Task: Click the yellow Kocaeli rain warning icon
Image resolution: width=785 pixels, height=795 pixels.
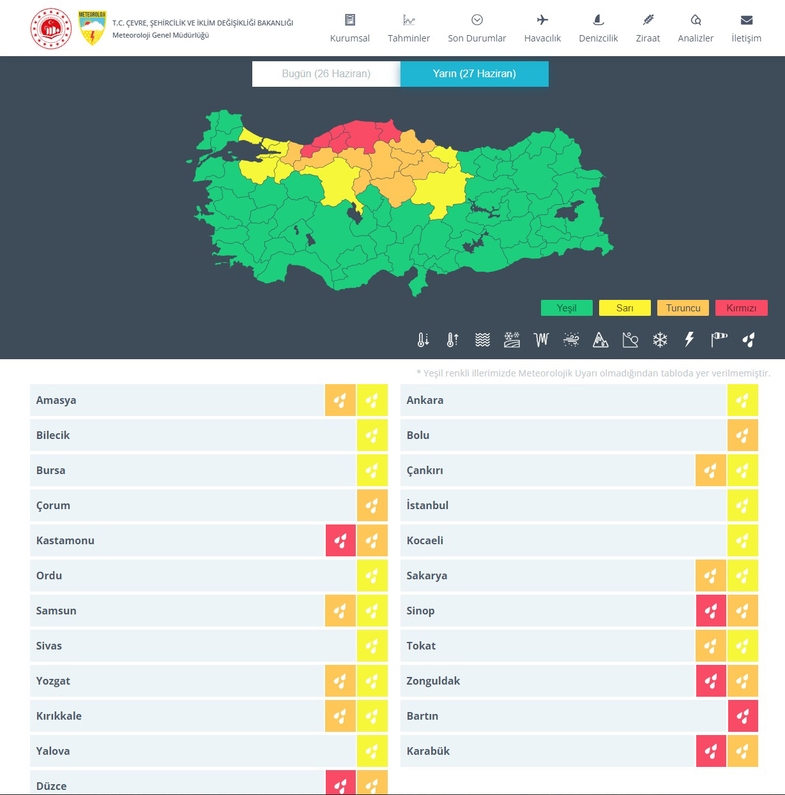Action: coord(743,540)
